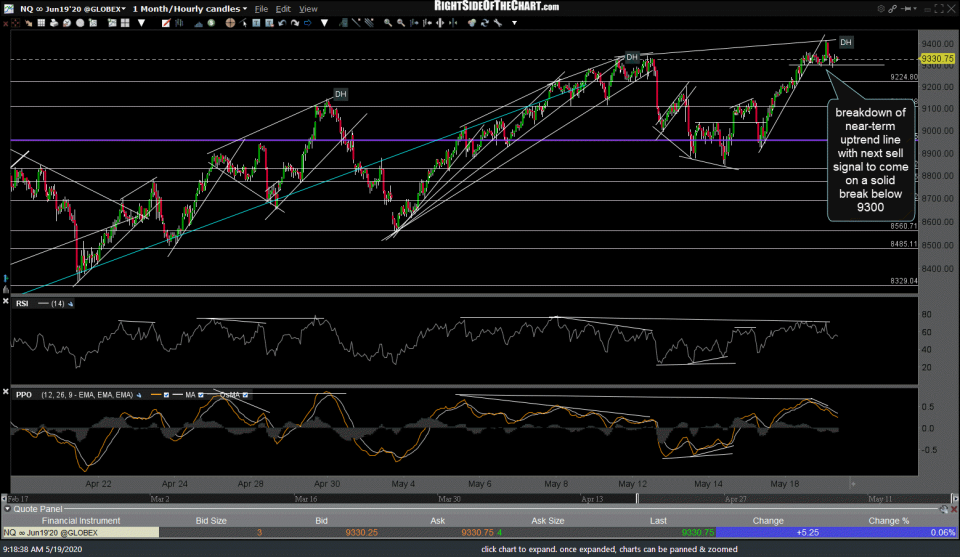
Task: Click the zoom in magnifier icon
Action: point(388,23)
